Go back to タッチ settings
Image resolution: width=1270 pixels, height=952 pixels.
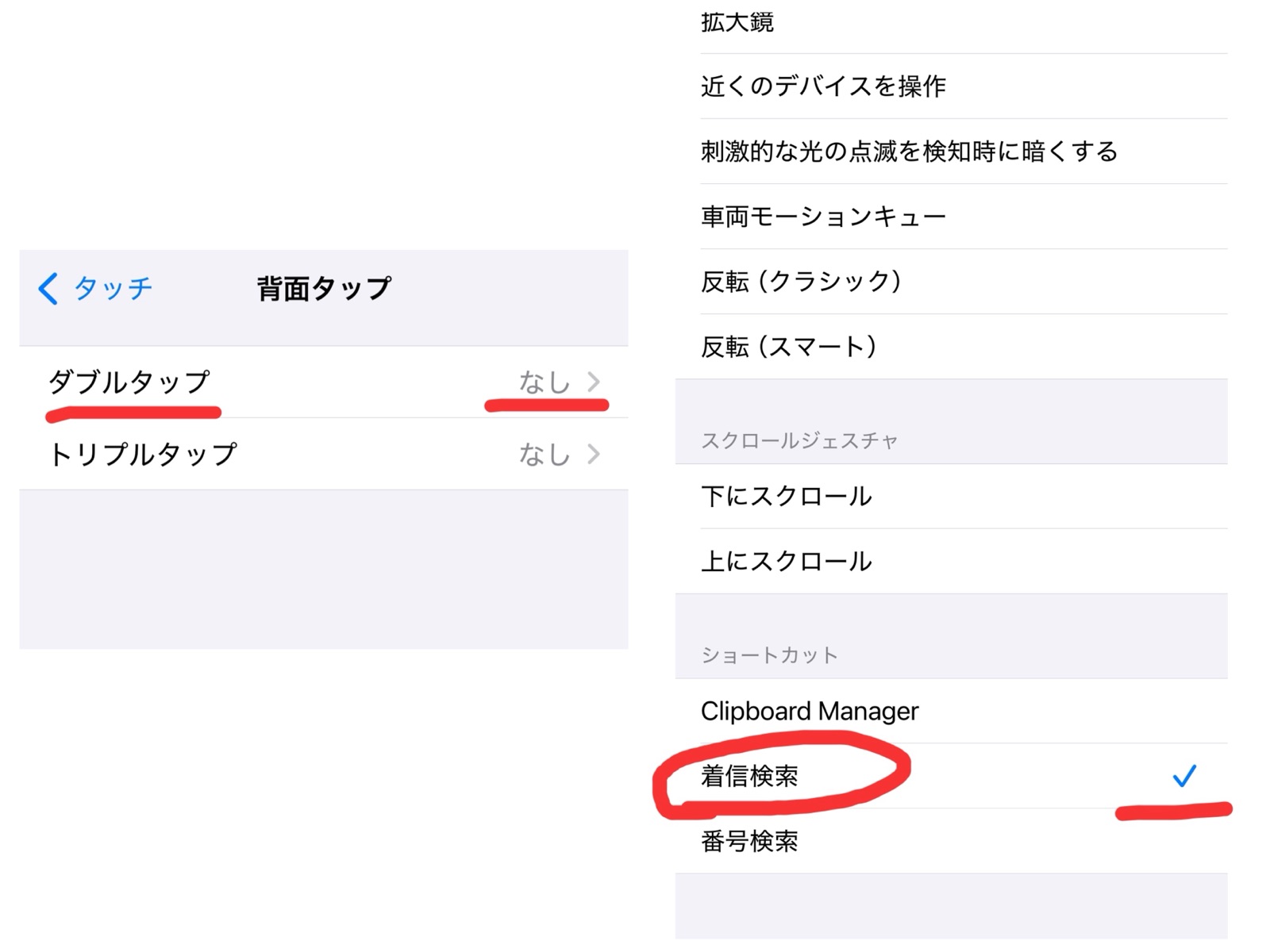[x=112, y=289]
